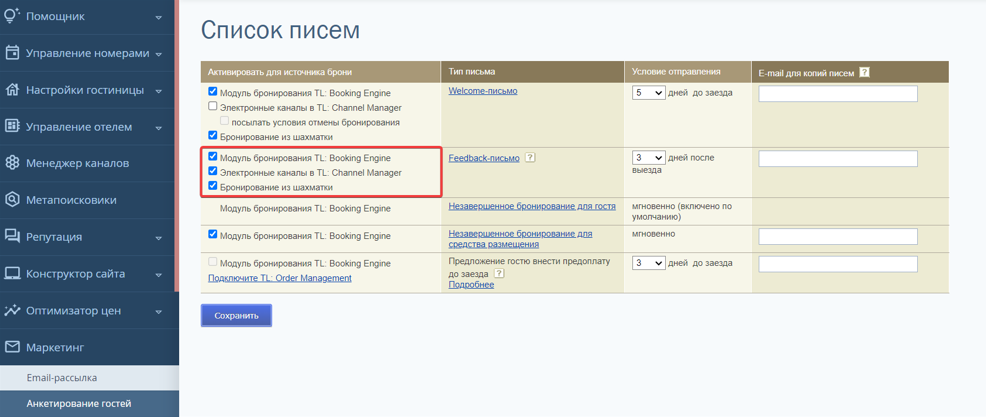Expand the Конструктор сайта menu chevron
This screenshot has height=417, width=986.
[x=158, y=275]
